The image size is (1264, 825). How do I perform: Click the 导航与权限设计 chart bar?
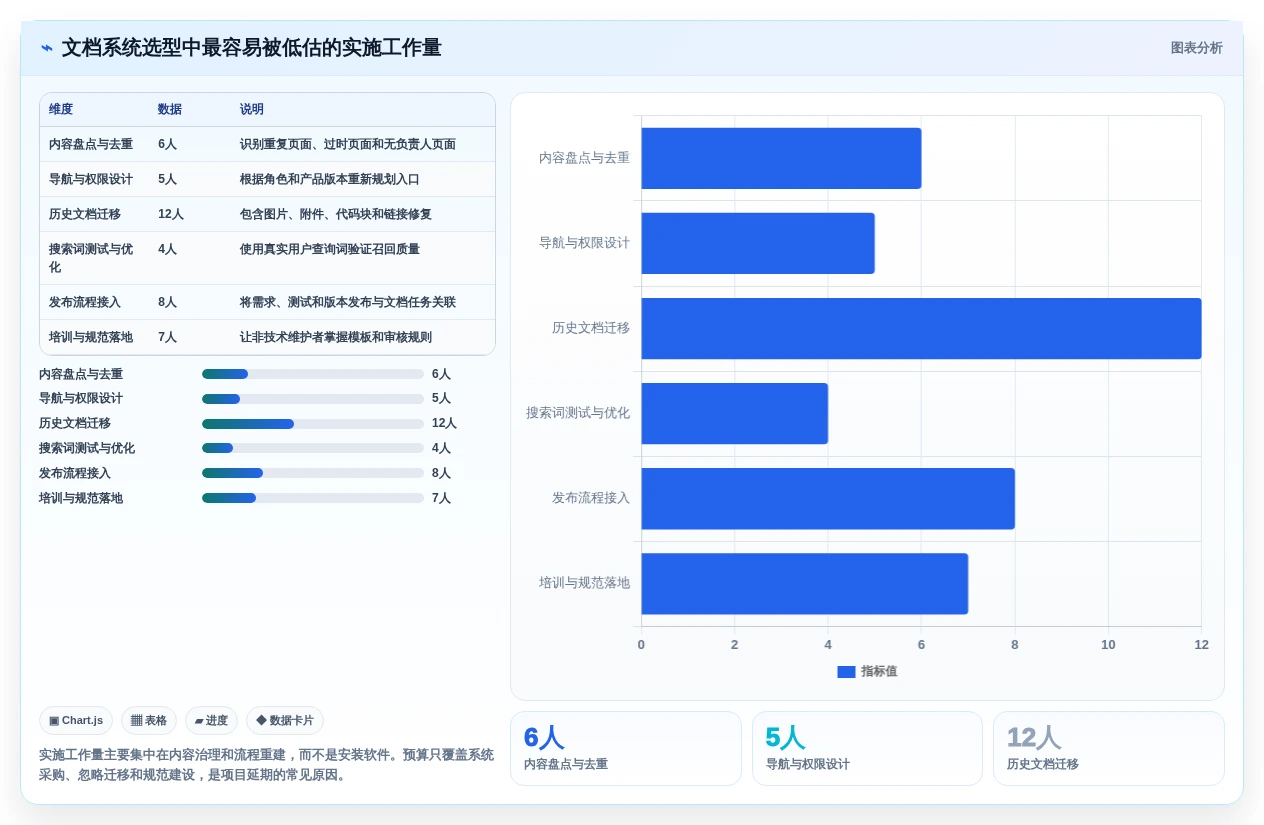[758, 243]
